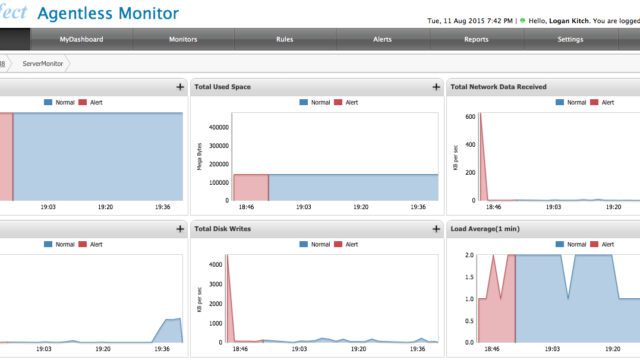
Task: Toggle Normal legend in Total Disk Writes chart
Action: (315, 244)
